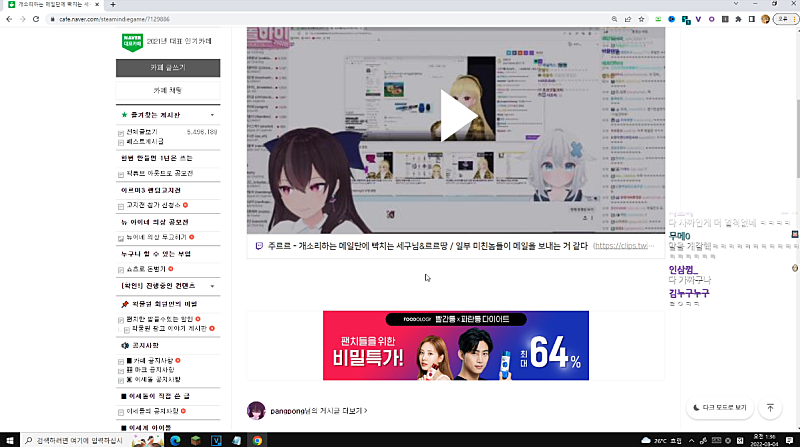Open pangpong님의 게시글 더보기 link

319,411
